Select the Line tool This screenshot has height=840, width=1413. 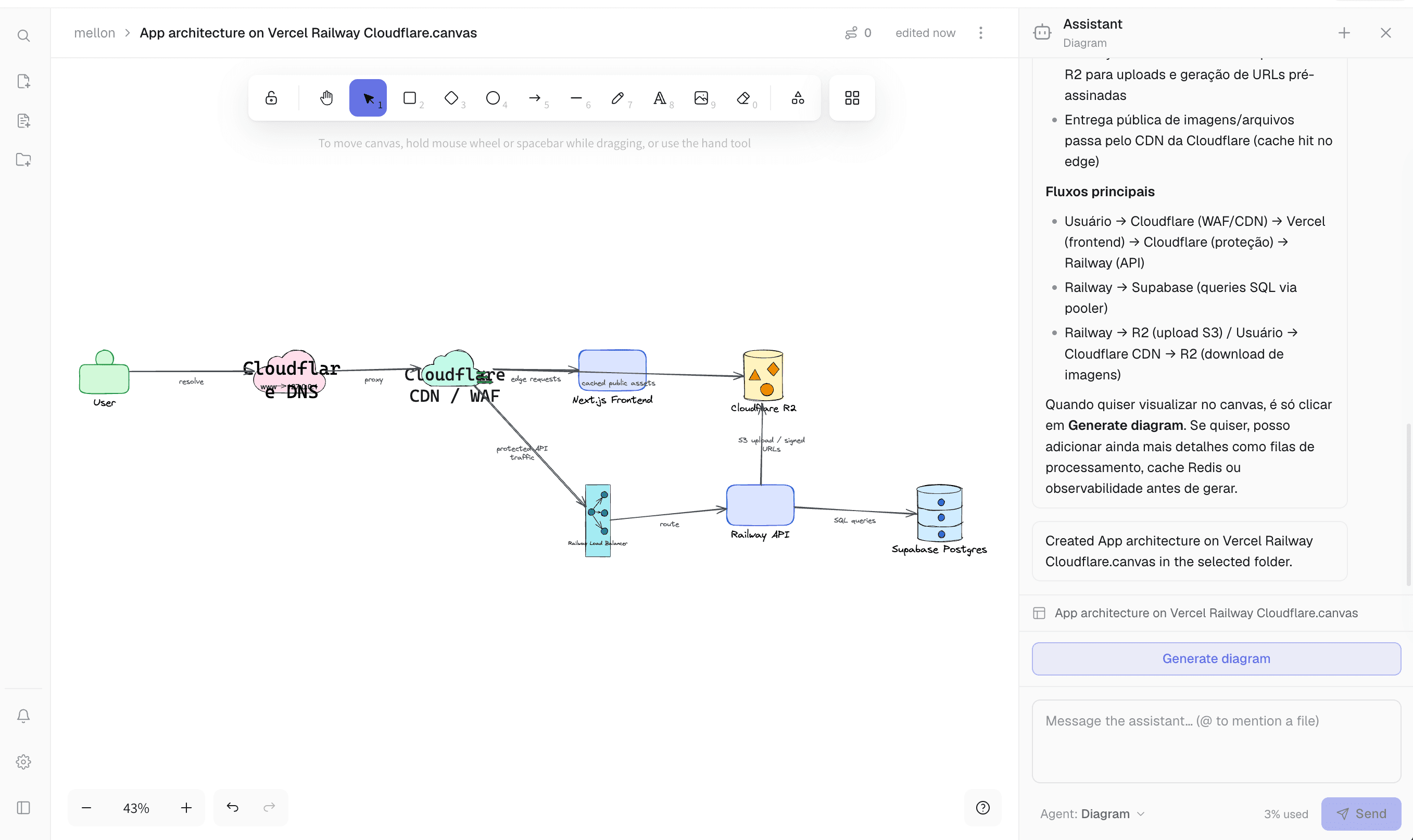pyautogui.click(x=576, y=98)
